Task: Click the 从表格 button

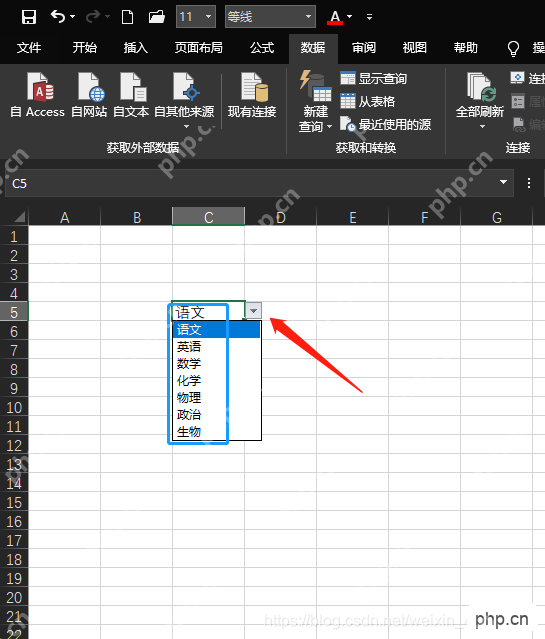Action: [x=367, y=101]
